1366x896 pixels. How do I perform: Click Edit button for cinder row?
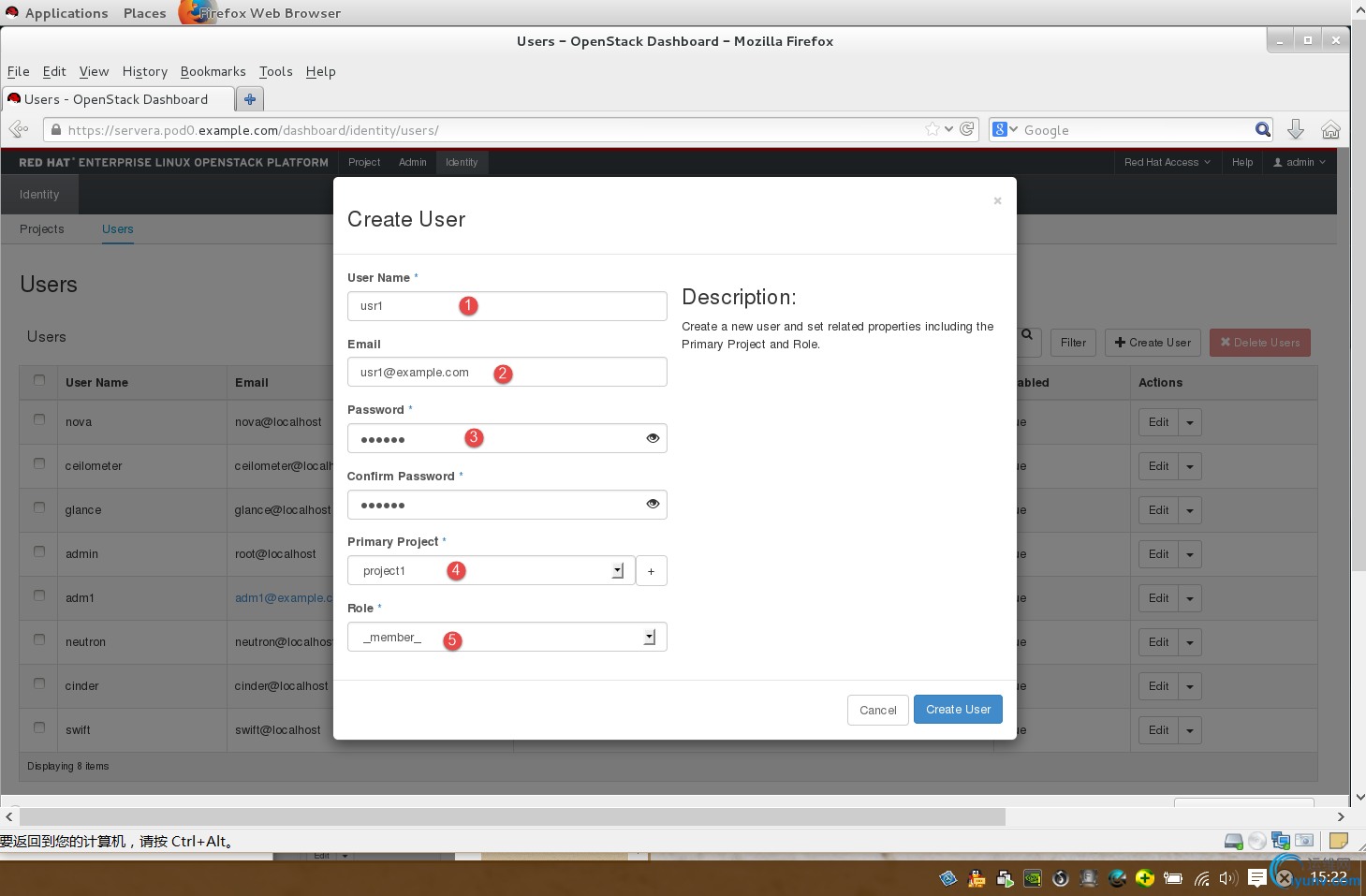pyautogui.click(x=1159, y=686)
